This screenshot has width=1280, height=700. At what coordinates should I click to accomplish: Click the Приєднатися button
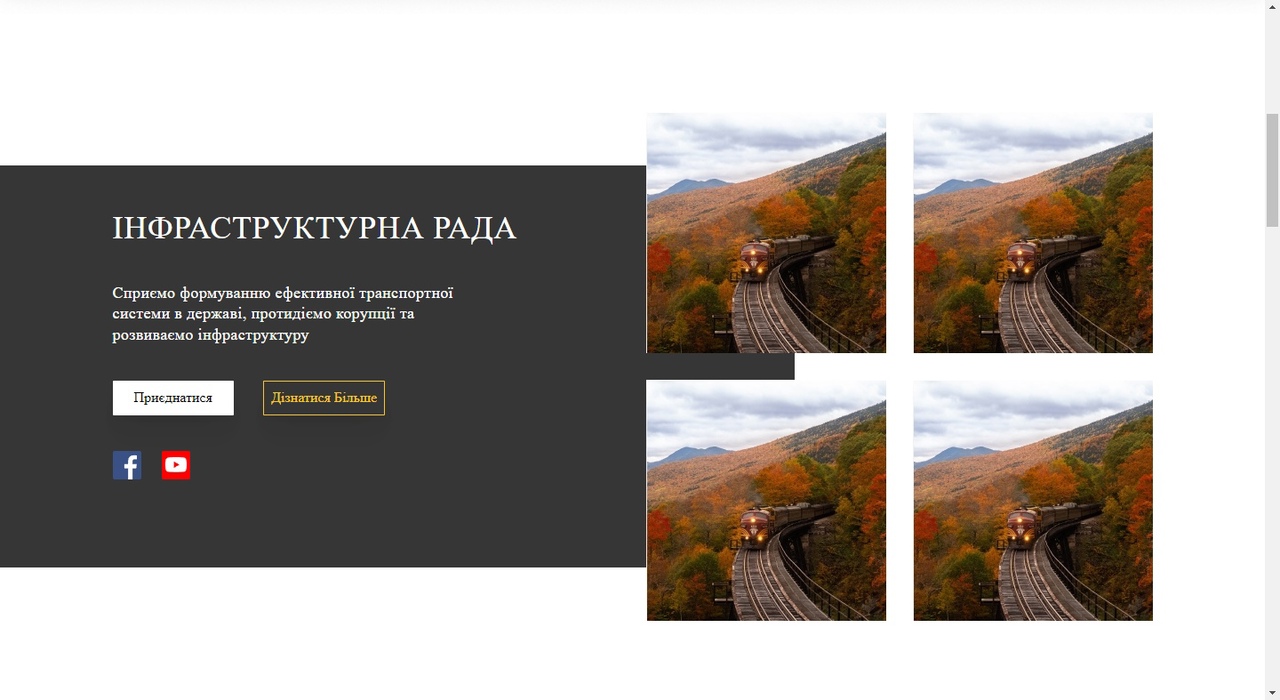tap(173, 398)
